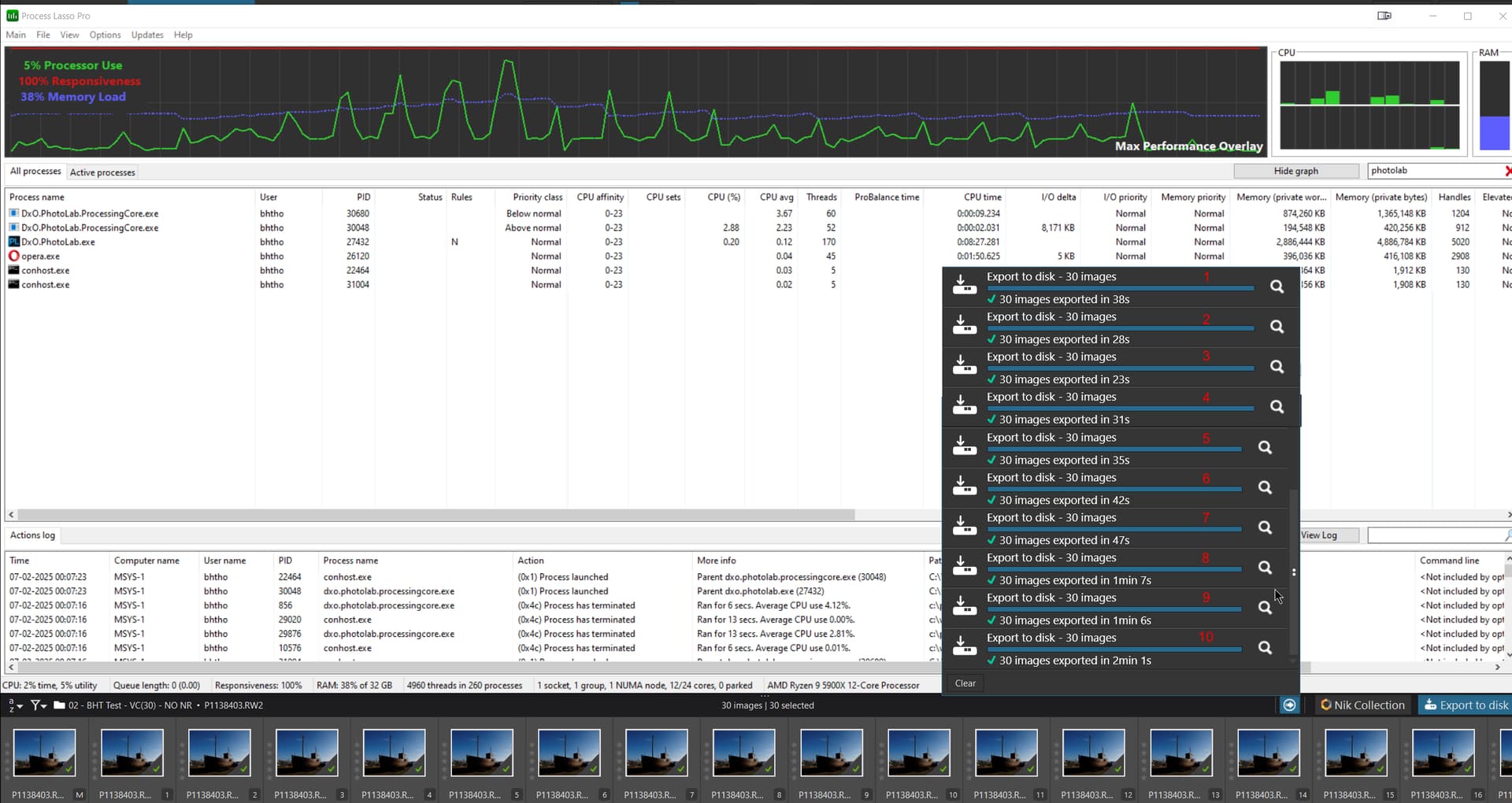Click the DxO.PhotoLab.exe process icon
The height and width of the screenshot is (803, 1512).
click(x=13, y=242)
